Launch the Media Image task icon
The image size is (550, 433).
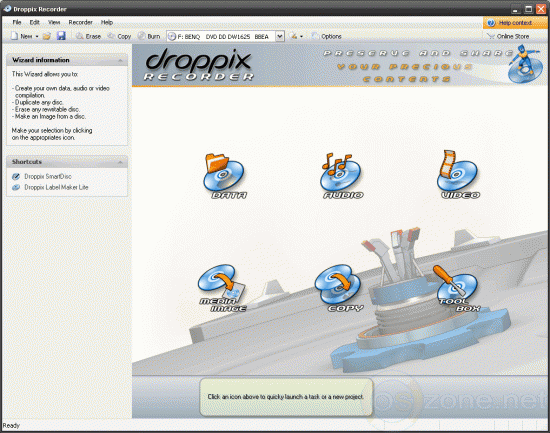[x=222, y=288]
